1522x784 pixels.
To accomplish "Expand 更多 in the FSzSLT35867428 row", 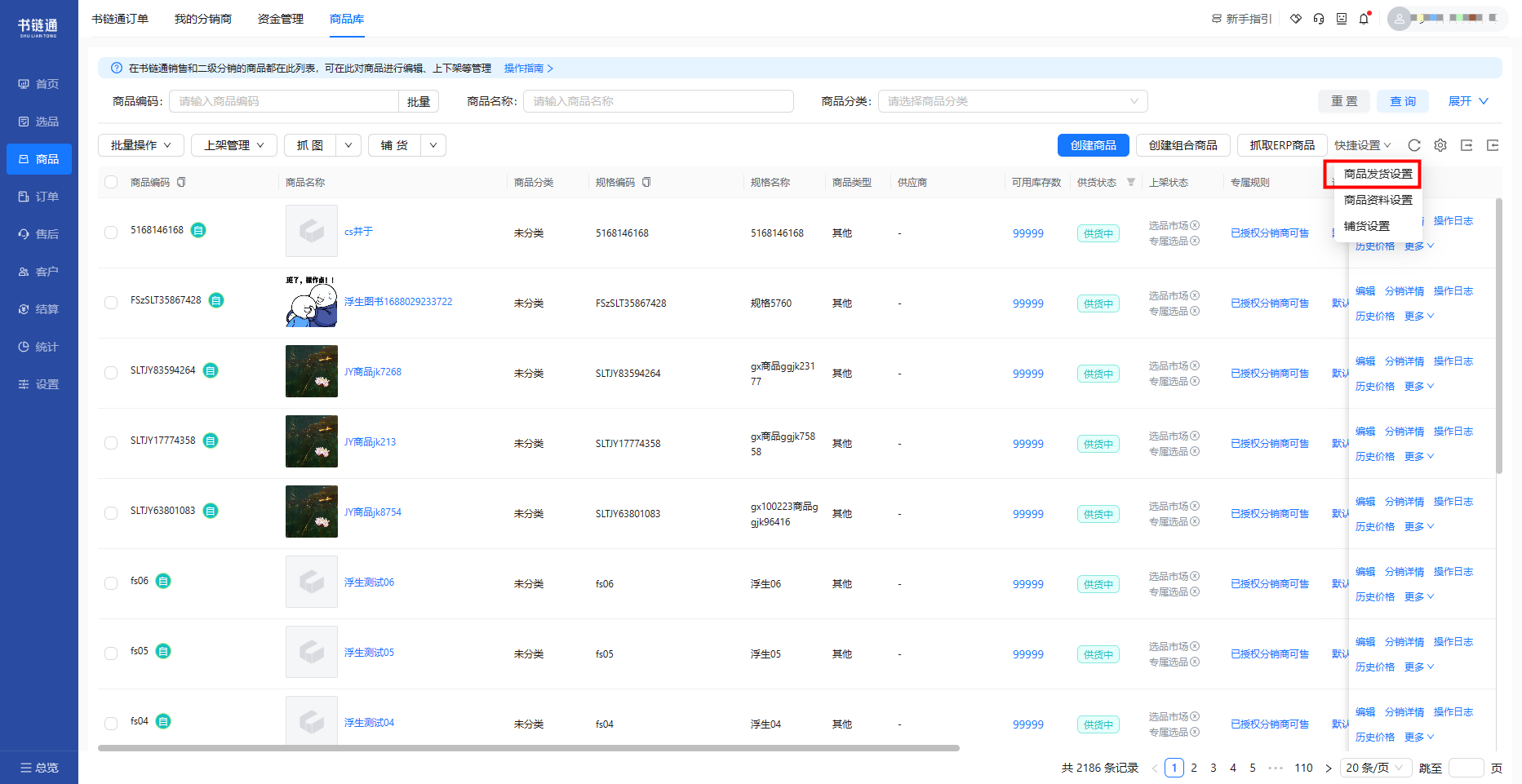I will pos(1419,317).
